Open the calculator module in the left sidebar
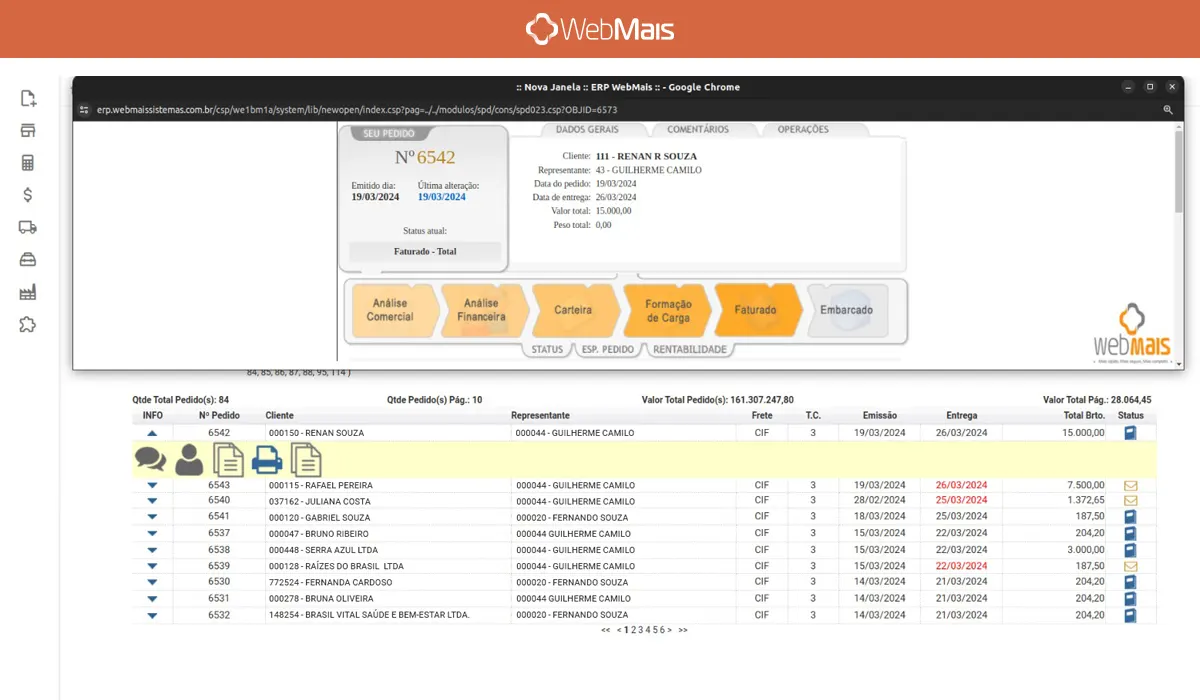Screen dimensions: 1200x700 [x=26, y=162]
